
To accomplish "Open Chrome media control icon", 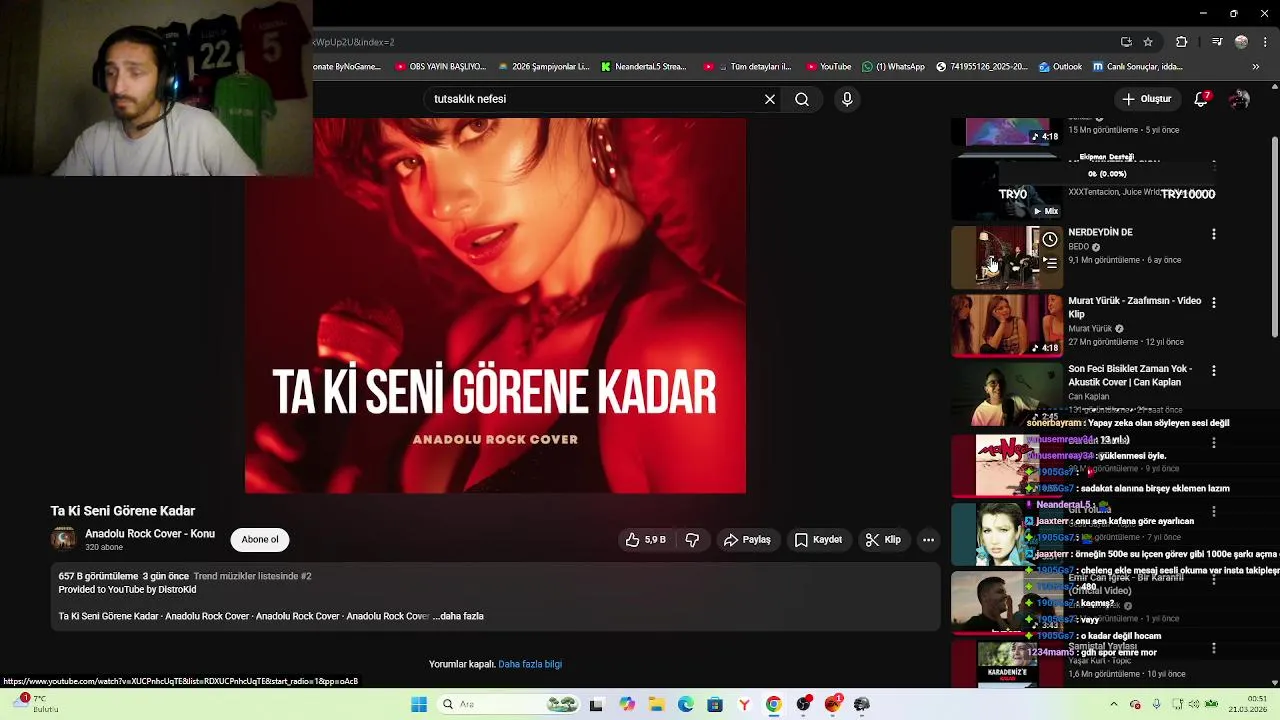I will (1216, 42).
